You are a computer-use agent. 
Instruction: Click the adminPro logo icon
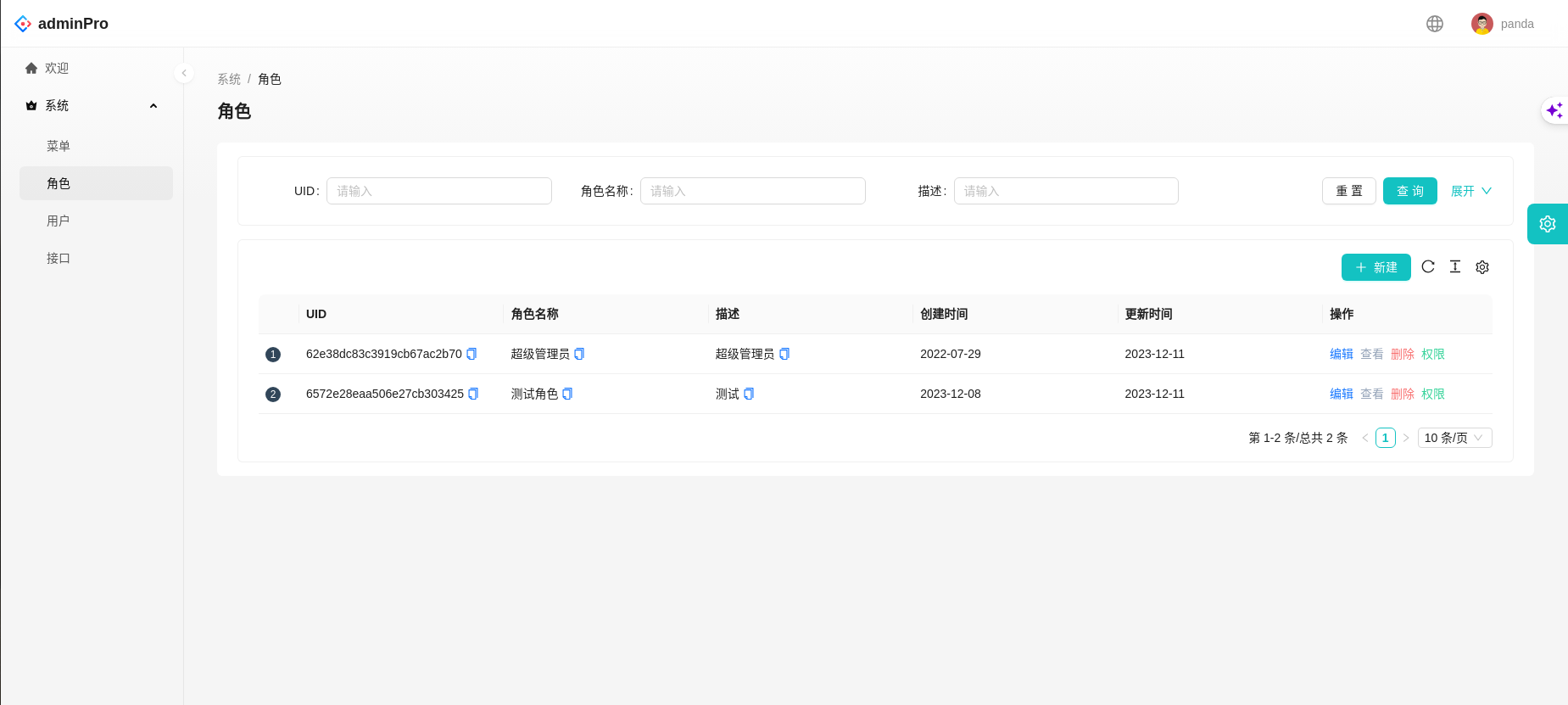[x=23, y=24]
